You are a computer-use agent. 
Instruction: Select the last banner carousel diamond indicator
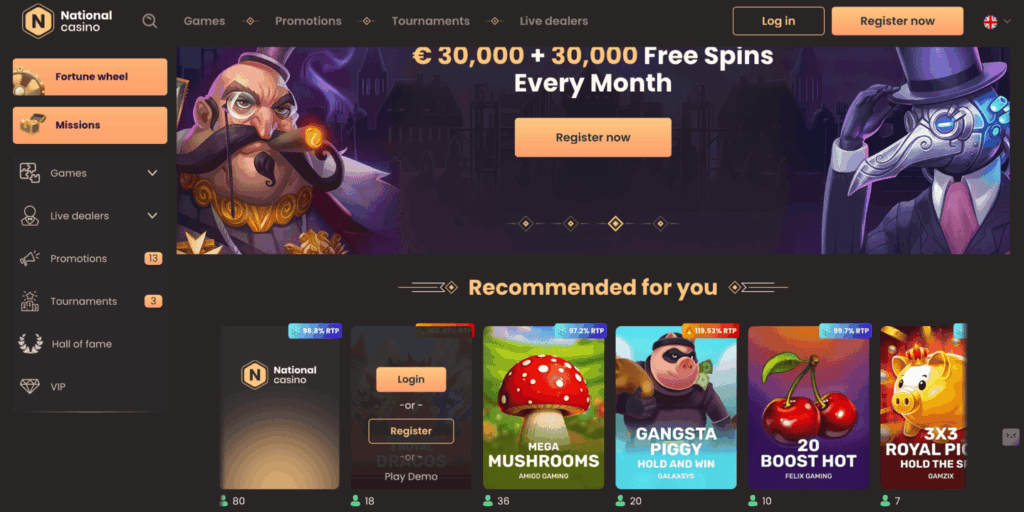(660, 224)
